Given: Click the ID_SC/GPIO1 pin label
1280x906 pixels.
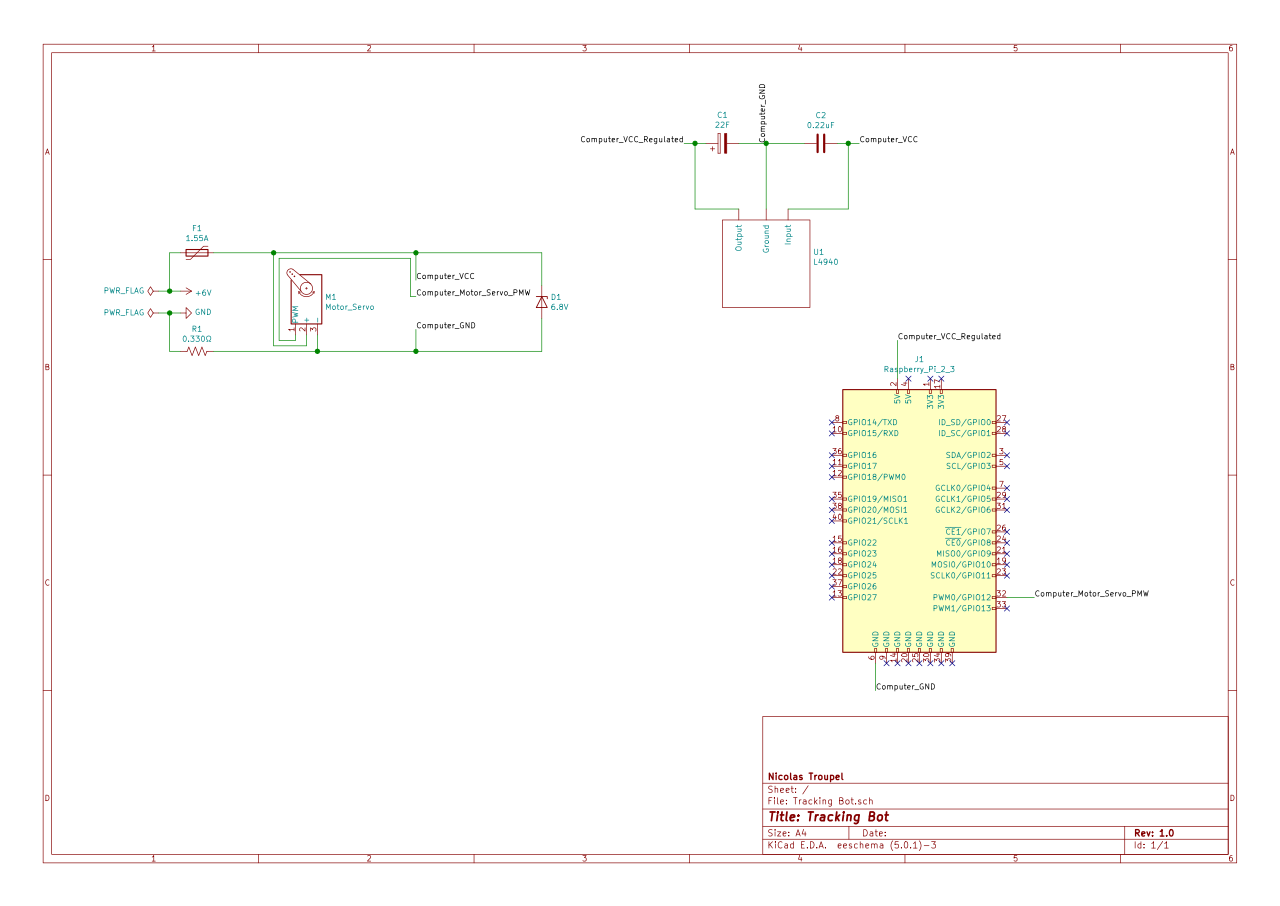Looking at the screenshot, I should [x=964, y=433].
